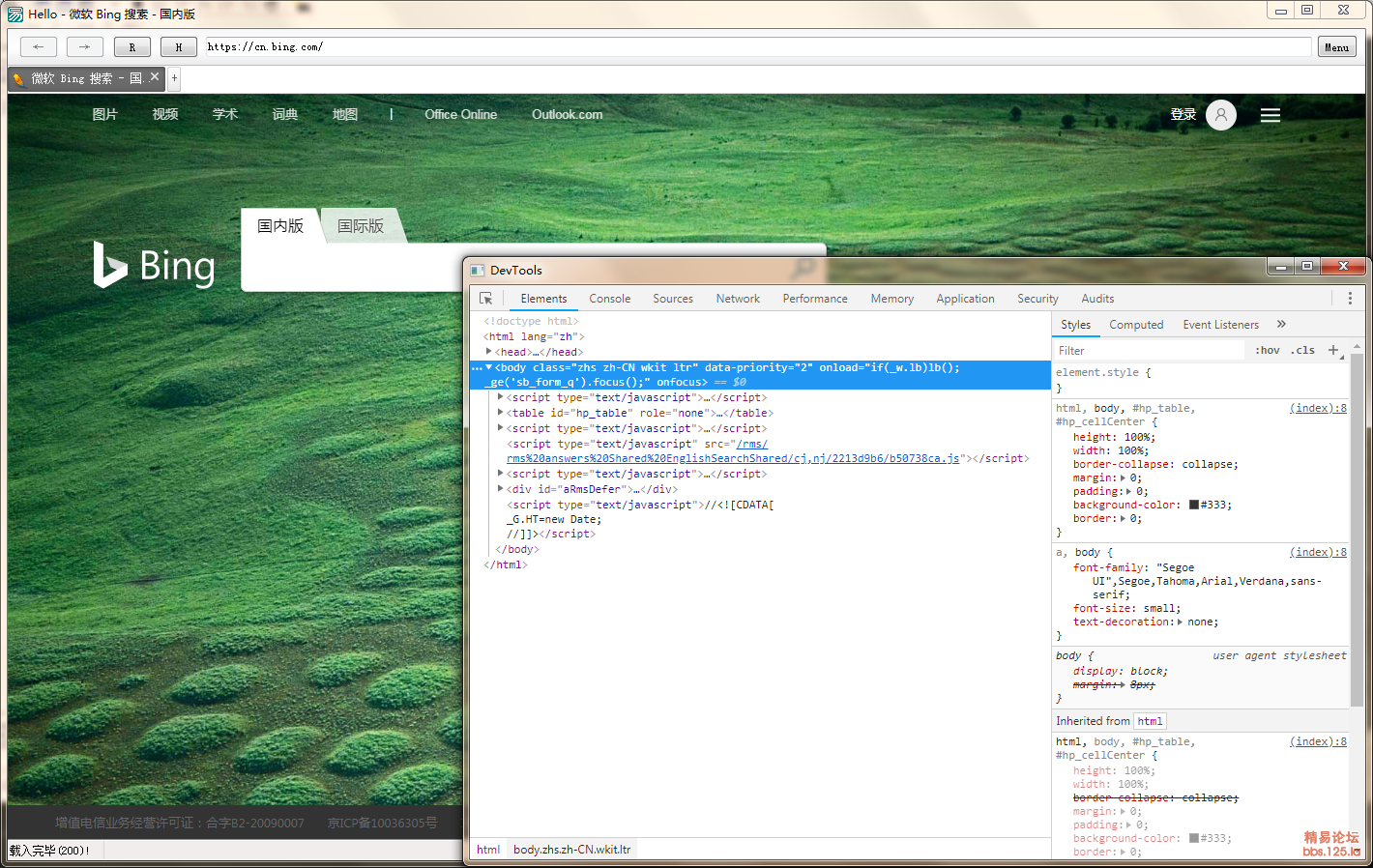Open (index):8 source link for html, body rule
Viewport: 1373px width, 868px height.
click(1318, 408)
